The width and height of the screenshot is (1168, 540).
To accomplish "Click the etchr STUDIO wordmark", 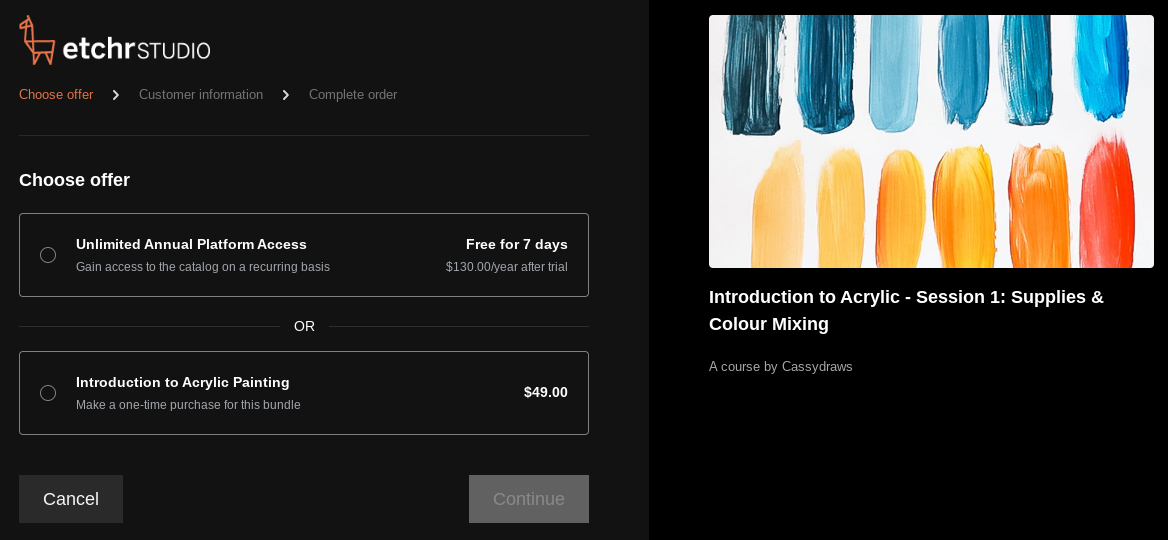I will point(136,49).
